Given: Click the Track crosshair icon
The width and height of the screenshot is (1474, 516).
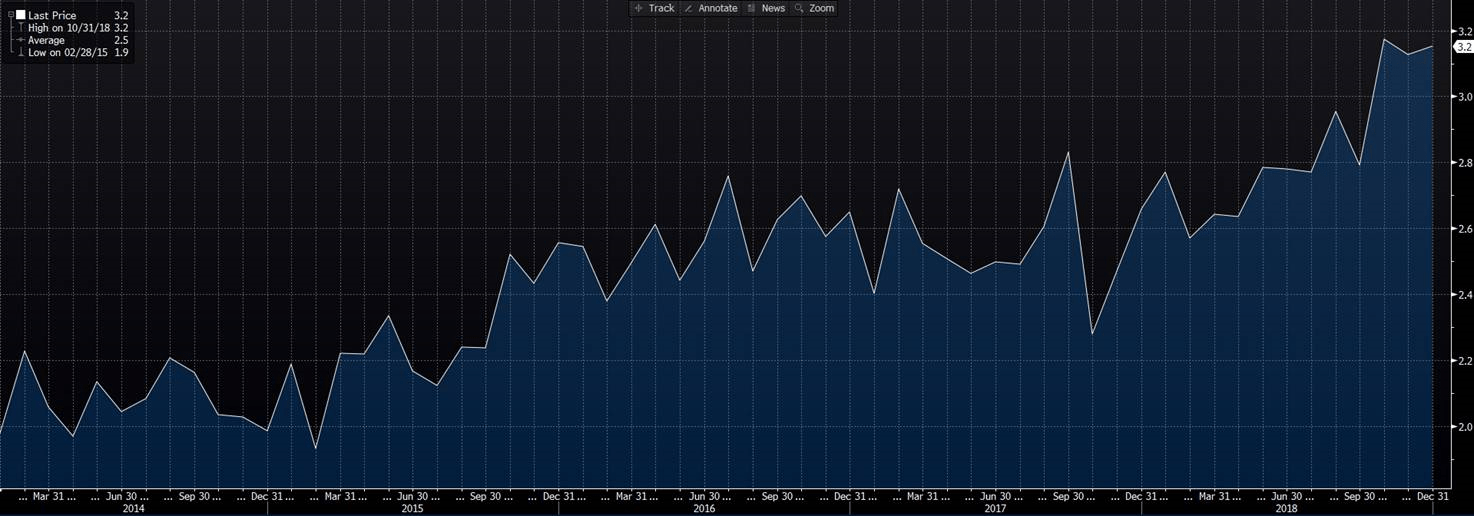Looking at the screenshot, I should [639, 8].
